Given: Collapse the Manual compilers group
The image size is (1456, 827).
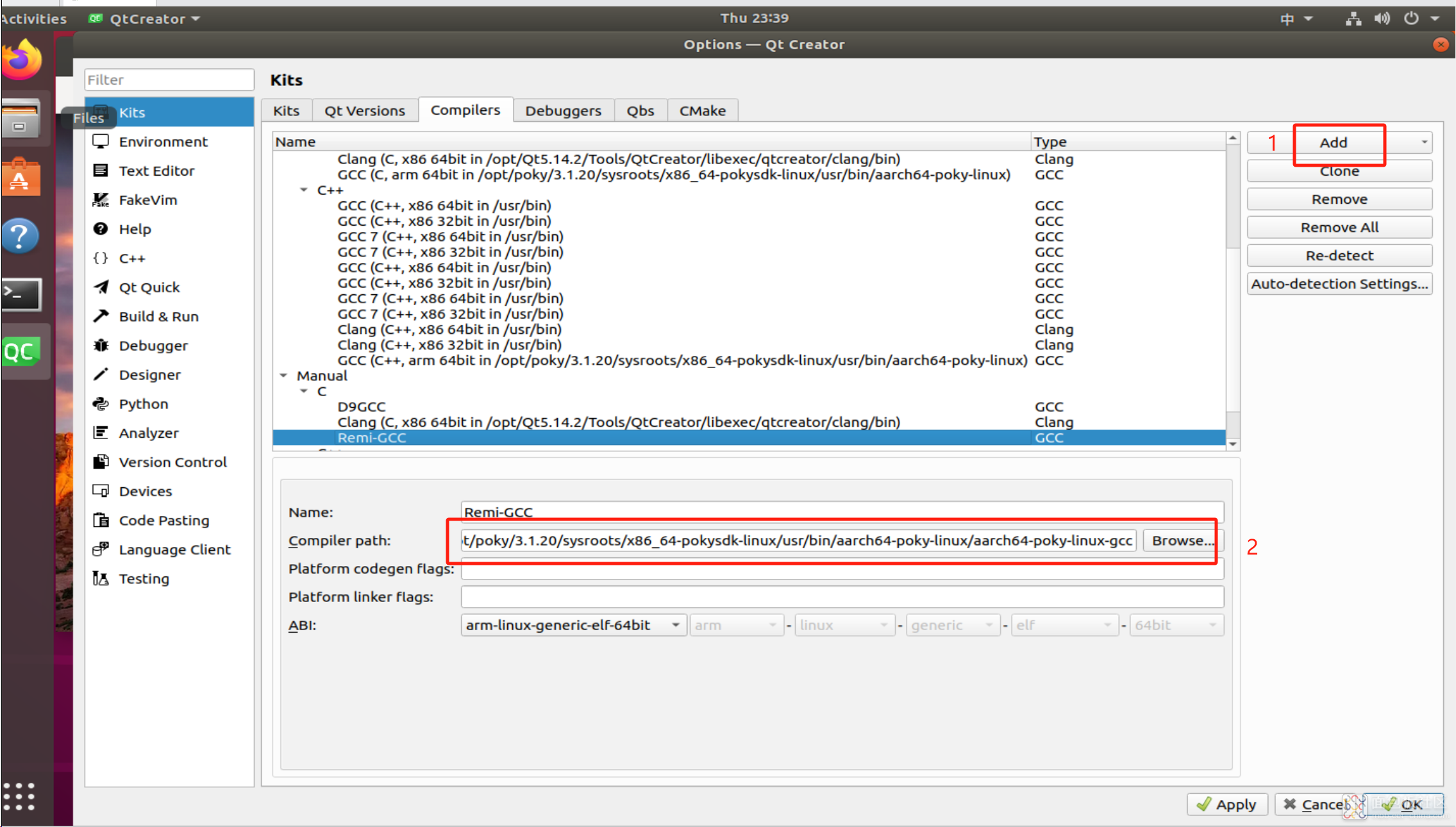Looking at the screenshot, I should pos(283,376).
